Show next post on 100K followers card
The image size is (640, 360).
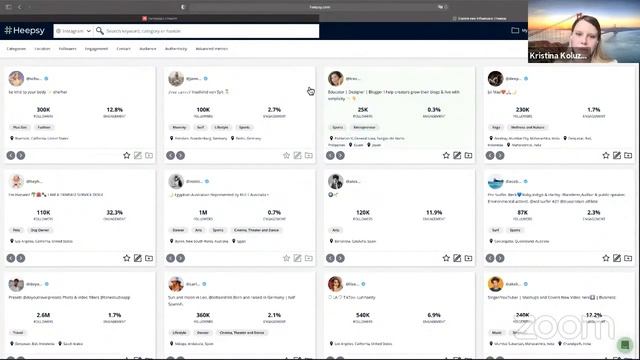click(180, 156)
